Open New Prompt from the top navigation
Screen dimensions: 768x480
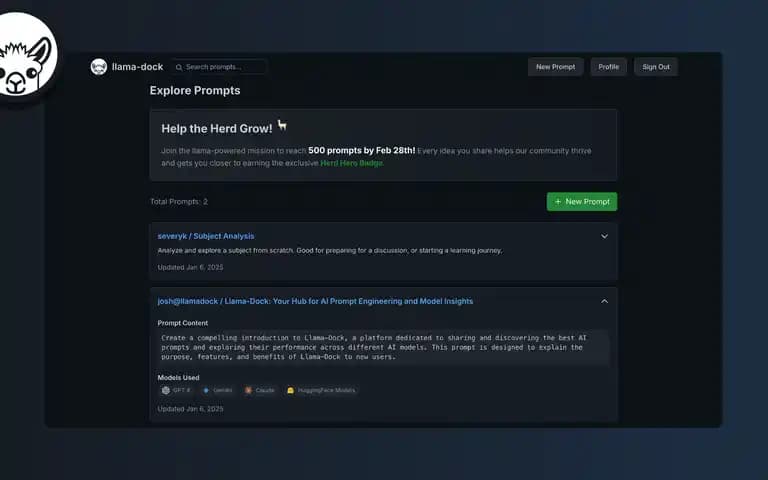pyautogui.click(x=555, y=67)
